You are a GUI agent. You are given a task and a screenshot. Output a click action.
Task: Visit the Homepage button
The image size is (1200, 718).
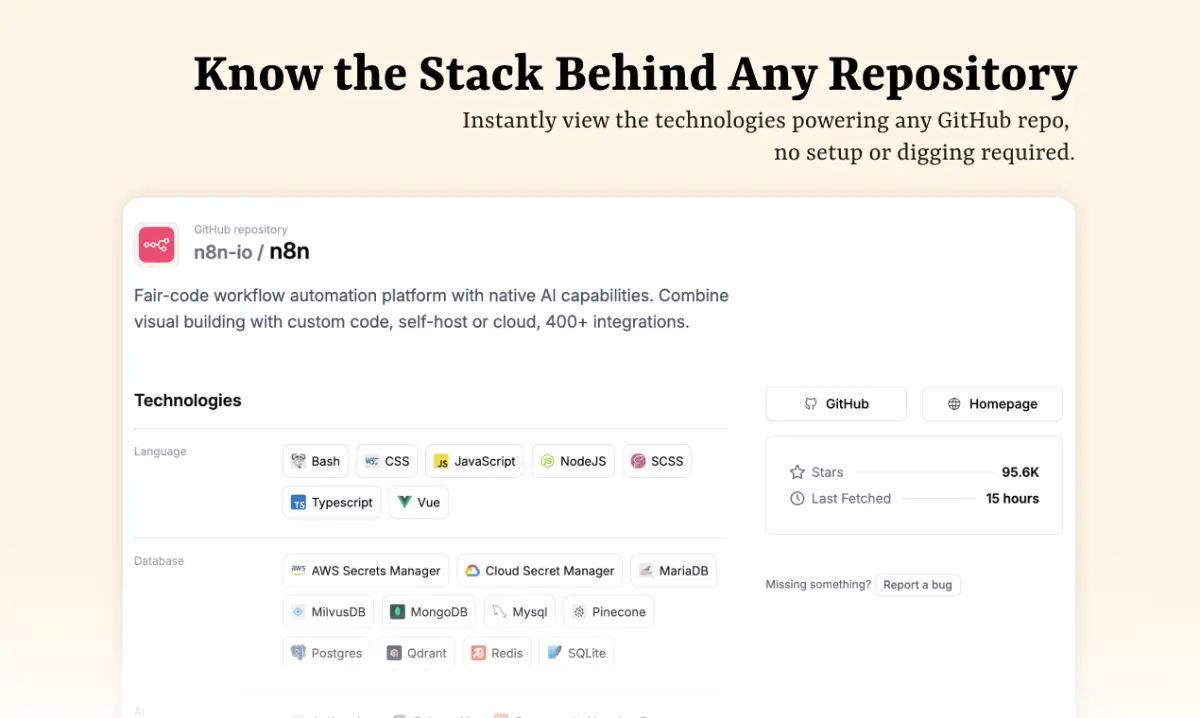coord(992,403)
